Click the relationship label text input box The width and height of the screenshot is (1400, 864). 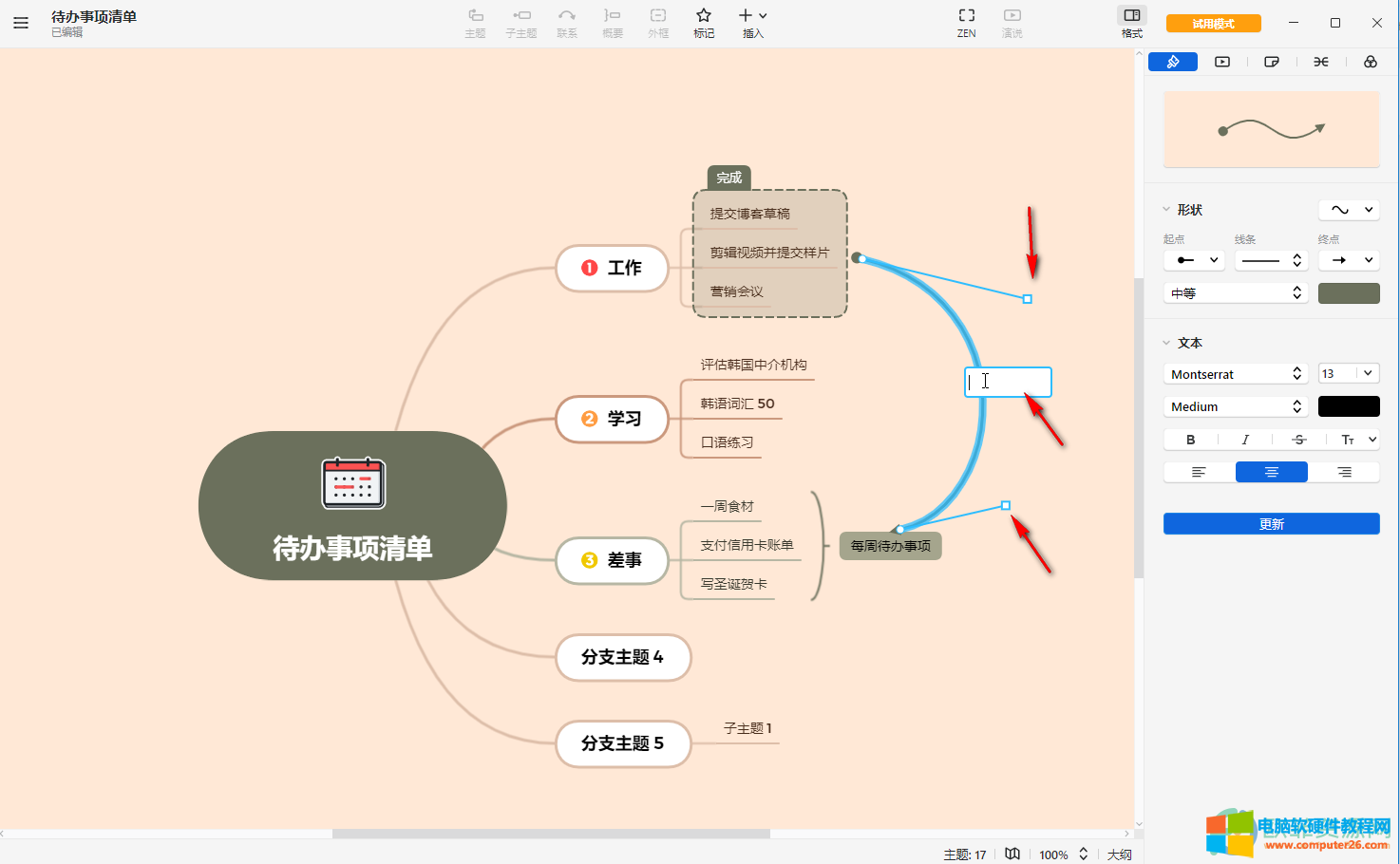(x=1008, y=382)
